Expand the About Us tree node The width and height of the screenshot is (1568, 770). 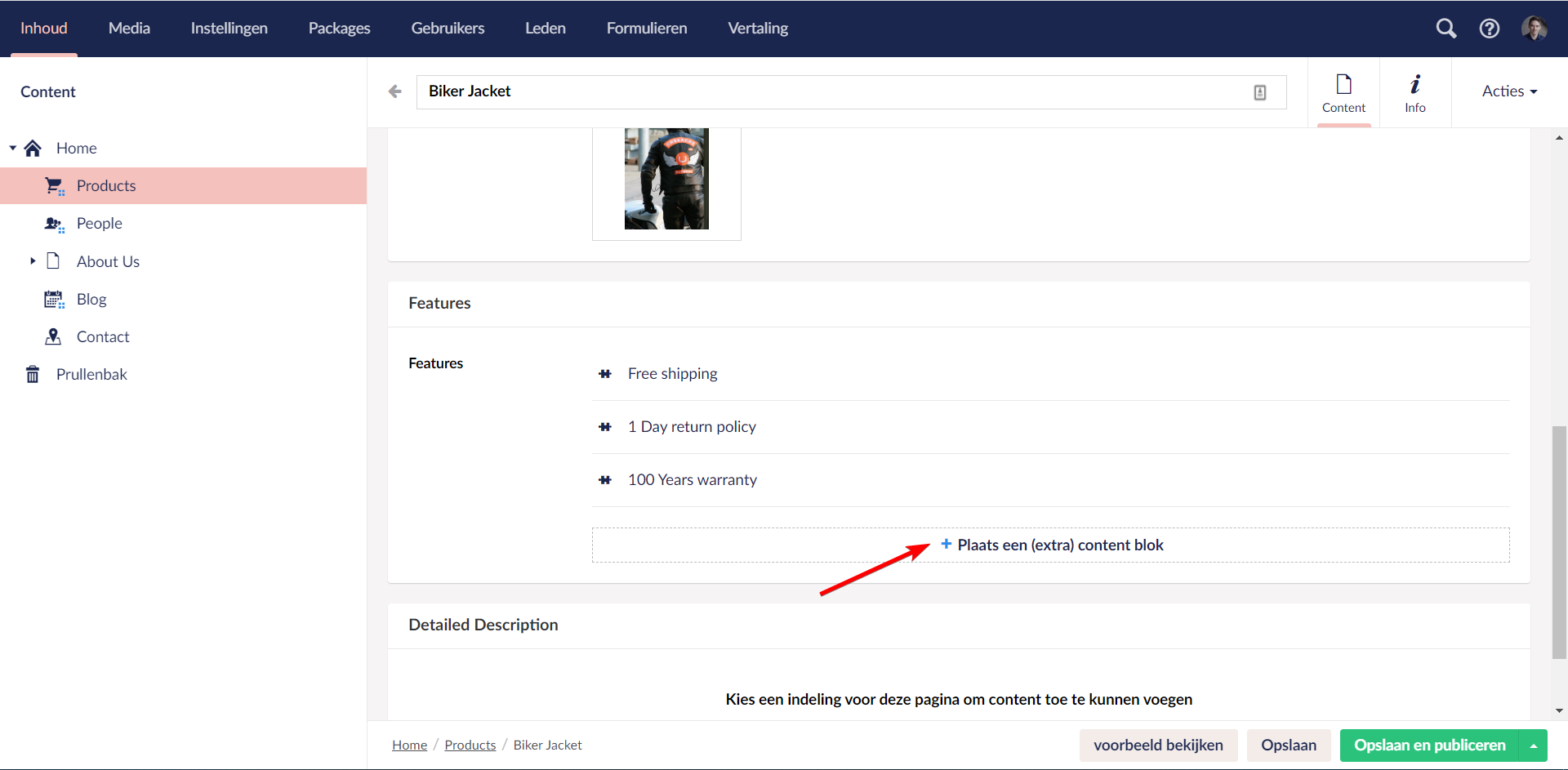coord(33,260)
